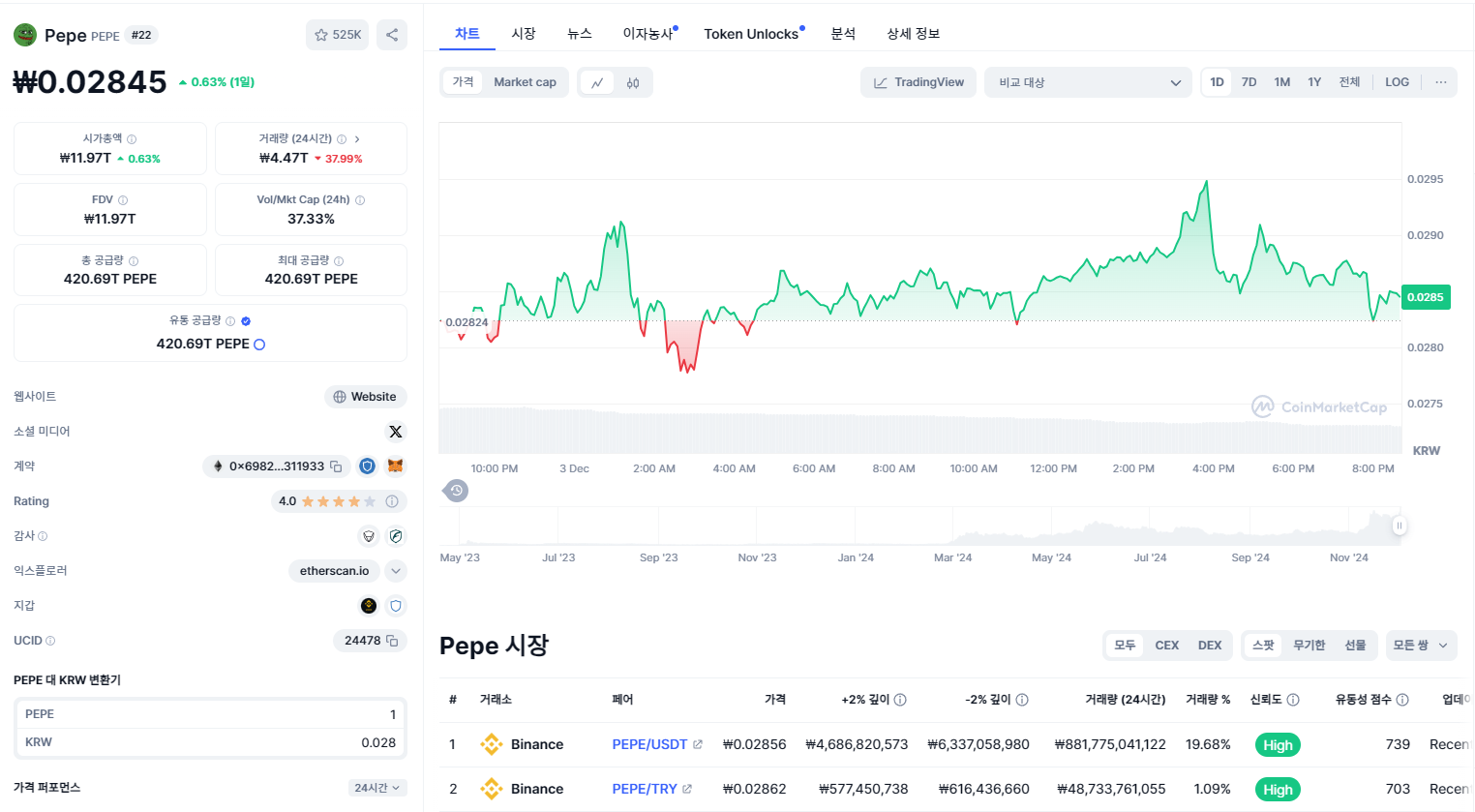Add Pepe to watchlist via star button
This screenshot has height=812, width=1475.
337,35
